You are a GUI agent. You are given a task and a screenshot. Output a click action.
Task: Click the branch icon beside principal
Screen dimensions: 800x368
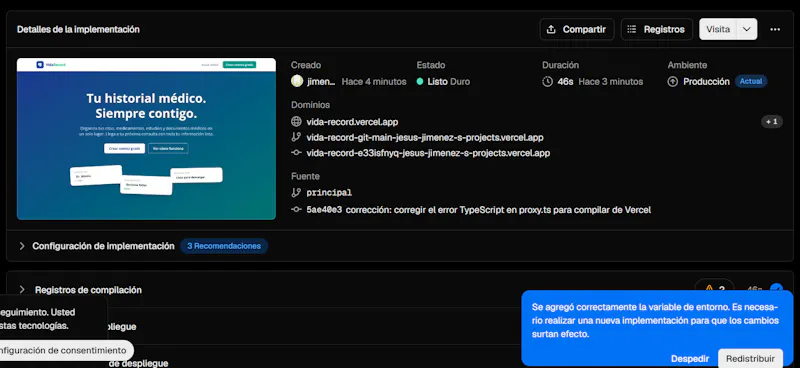pos(296,192)
